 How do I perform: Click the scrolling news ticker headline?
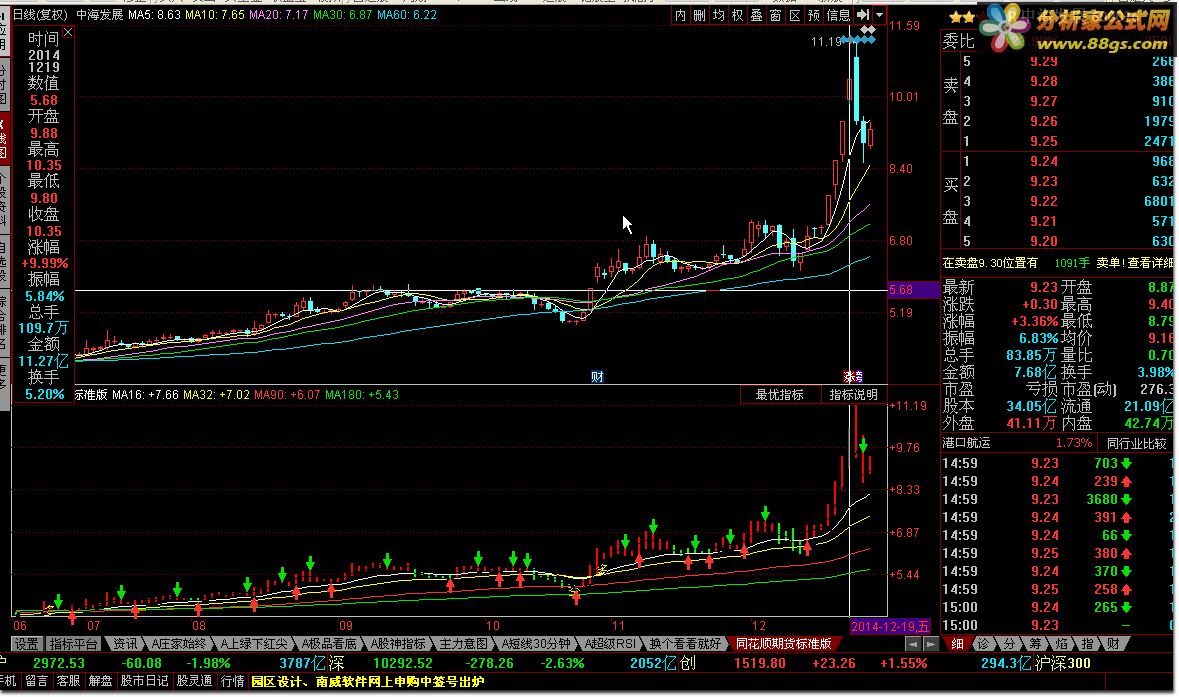368,682
